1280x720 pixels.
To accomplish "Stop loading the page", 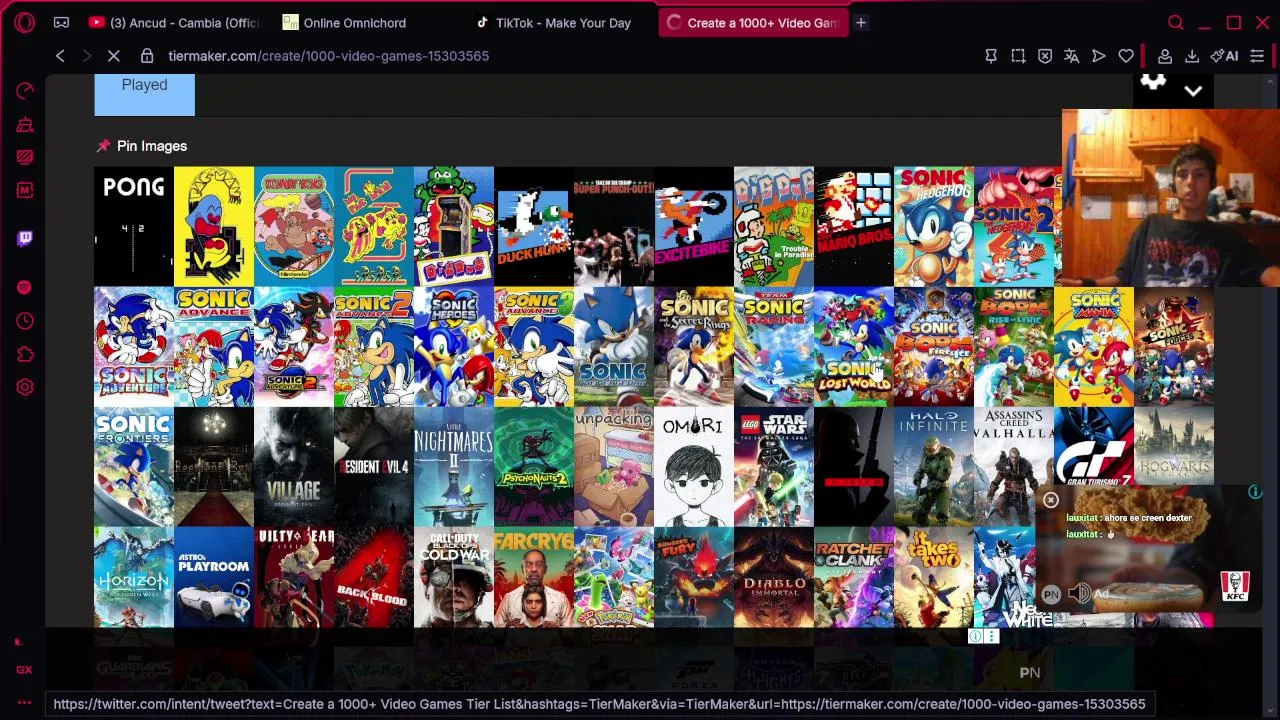I will [114, 56].
